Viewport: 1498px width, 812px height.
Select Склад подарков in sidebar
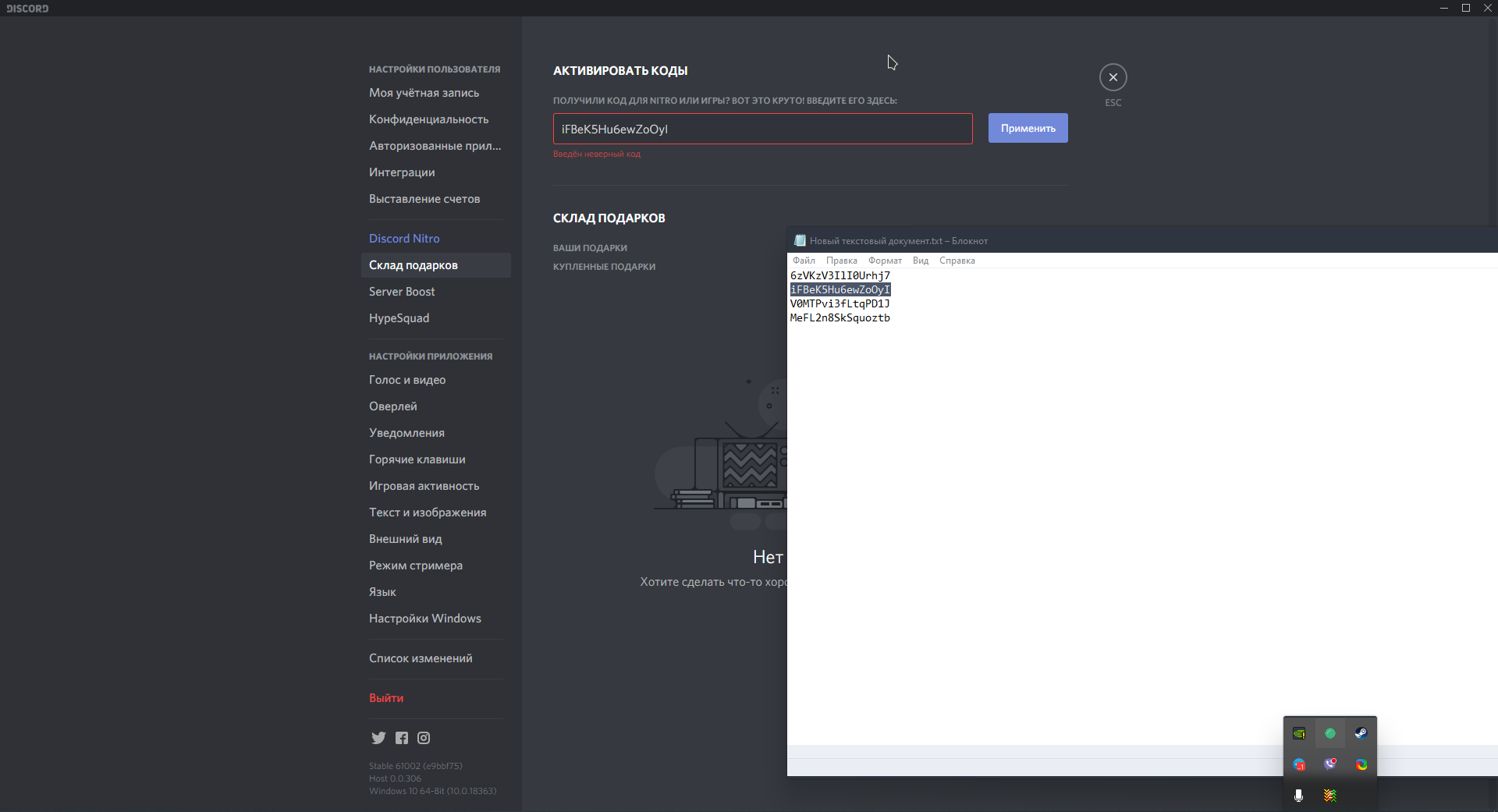[x=435, y=265]
